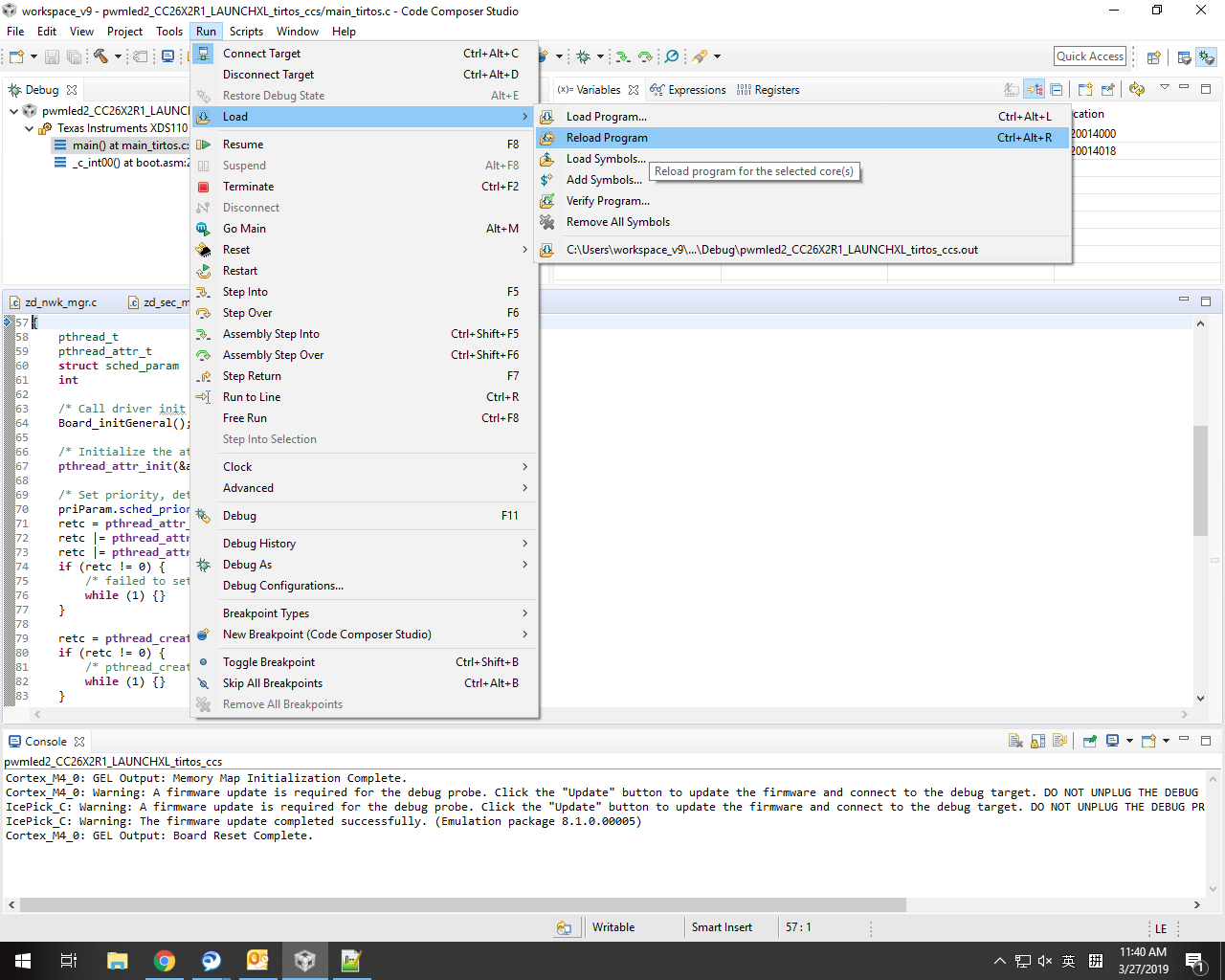Click display selected console icon
This screenshot has width=1225, height=980.
[x=1112, y=741]
